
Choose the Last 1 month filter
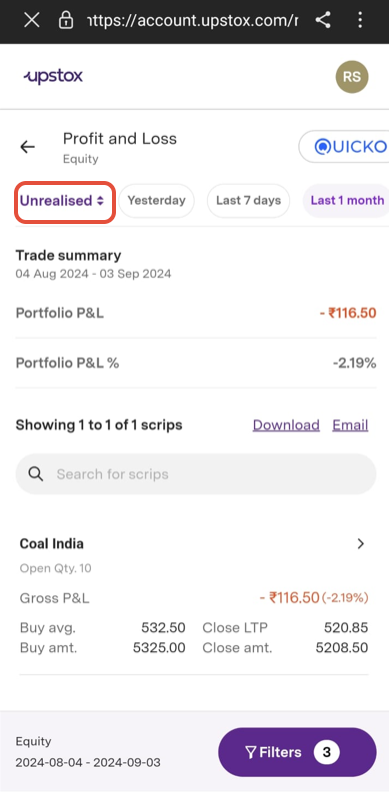pyautogui.click(x=347, y=201)
